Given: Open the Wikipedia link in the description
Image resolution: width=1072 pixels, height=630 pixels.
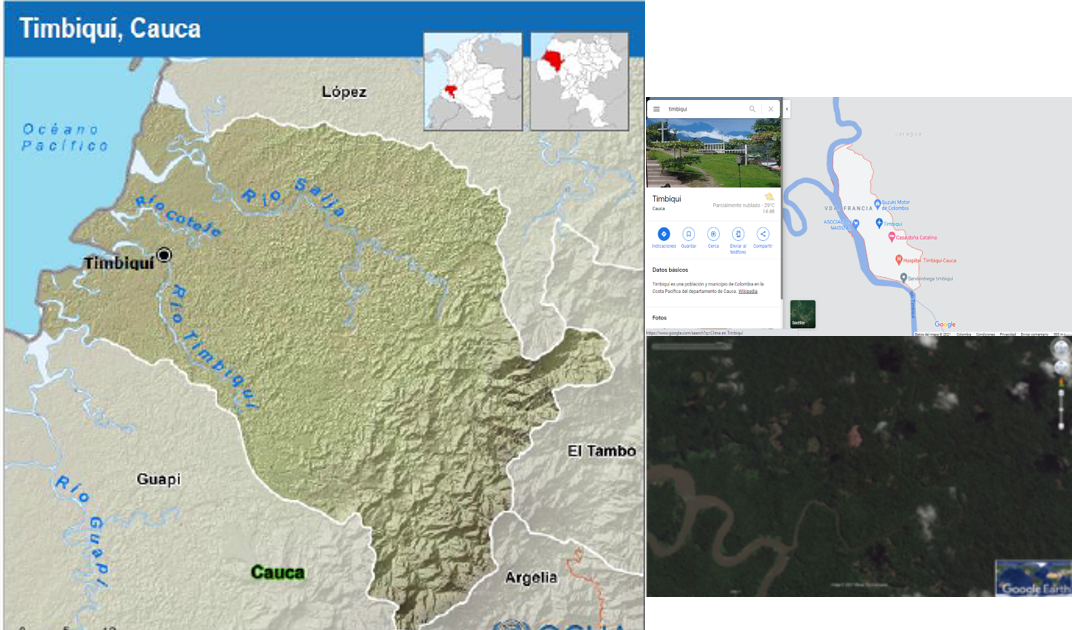Looking at the screenshot, I should point(748,292).
